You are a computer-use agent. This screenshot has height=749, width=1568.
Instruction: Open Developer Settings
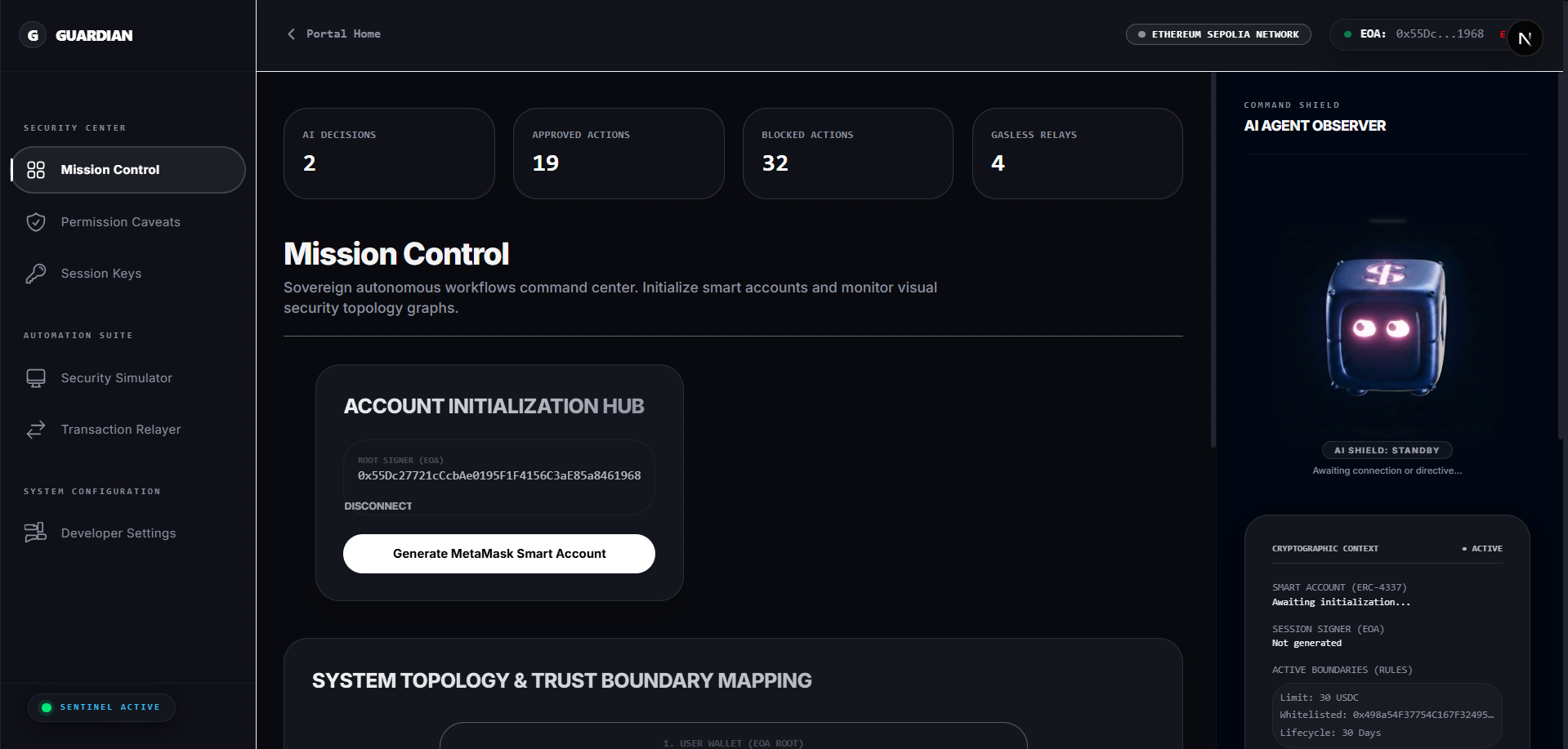click(128, 533)
